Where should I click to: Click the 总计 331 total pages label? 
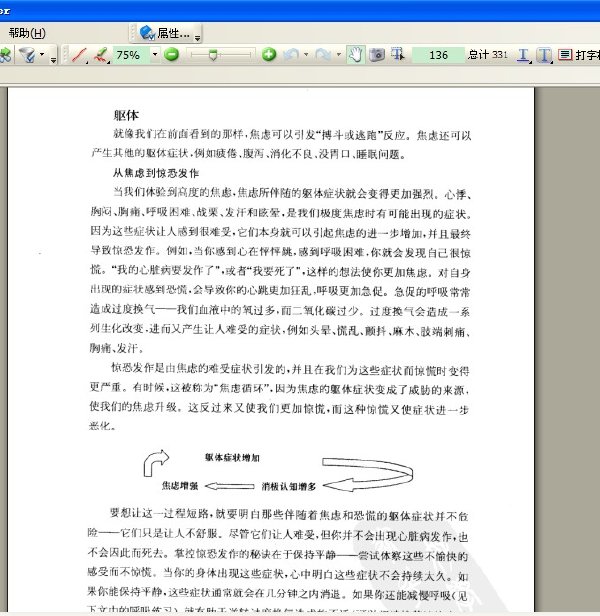click(488, 55)
